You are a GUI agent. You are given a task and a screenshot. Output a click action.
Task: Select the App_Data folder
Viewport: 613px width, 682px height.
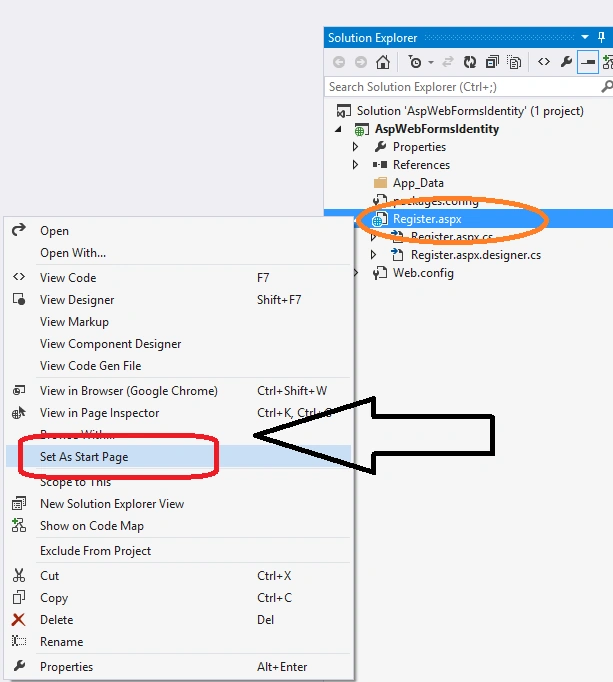418,183
